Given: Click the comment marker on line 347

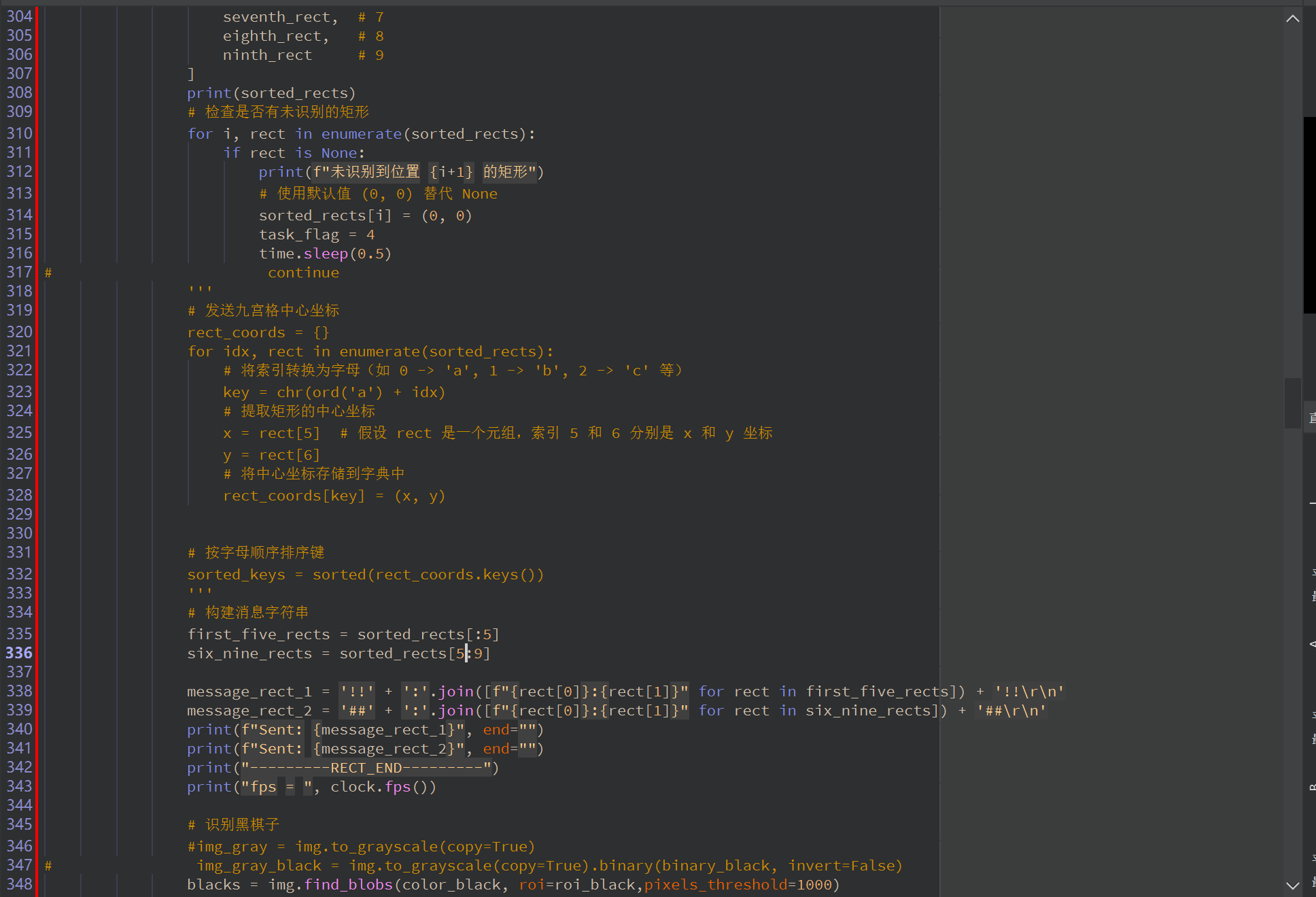Looking at the screenshot, I should [48, 866].
